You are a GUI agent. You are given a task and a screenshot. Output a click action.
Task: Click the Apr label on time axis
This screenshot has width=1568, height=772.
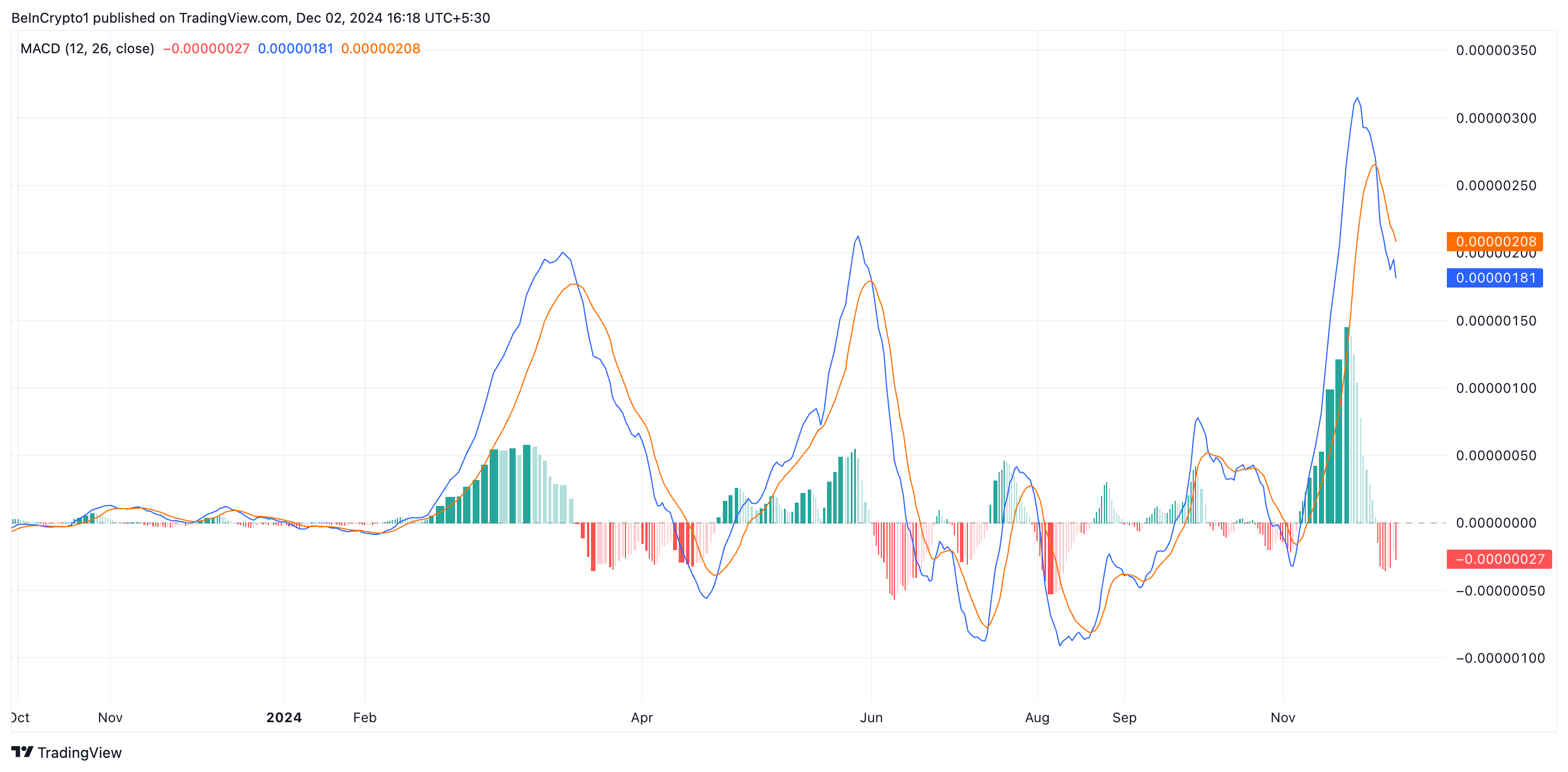[641, 717]
